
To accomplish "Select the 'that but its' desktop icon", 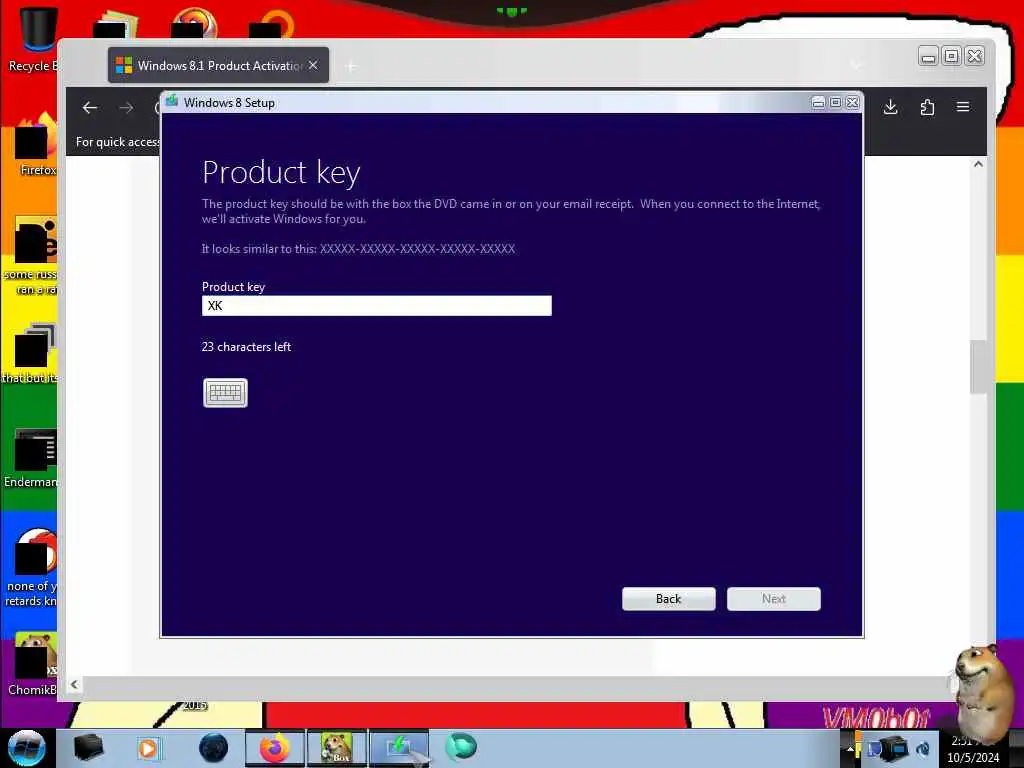I will [31, 353].
